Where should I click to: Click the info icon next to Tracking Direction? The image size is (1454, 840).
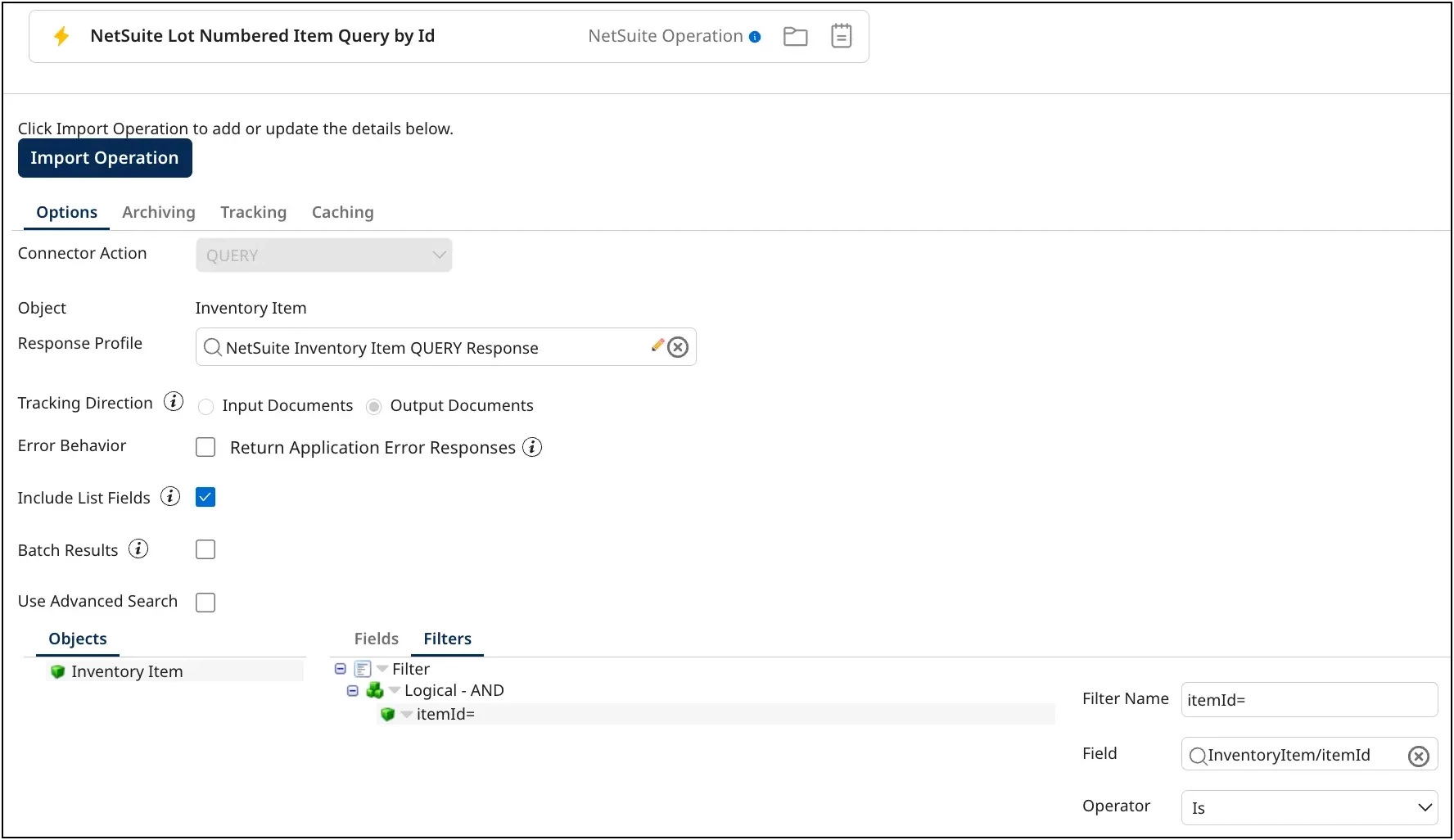pyautogui.click(x=173, y=402)
